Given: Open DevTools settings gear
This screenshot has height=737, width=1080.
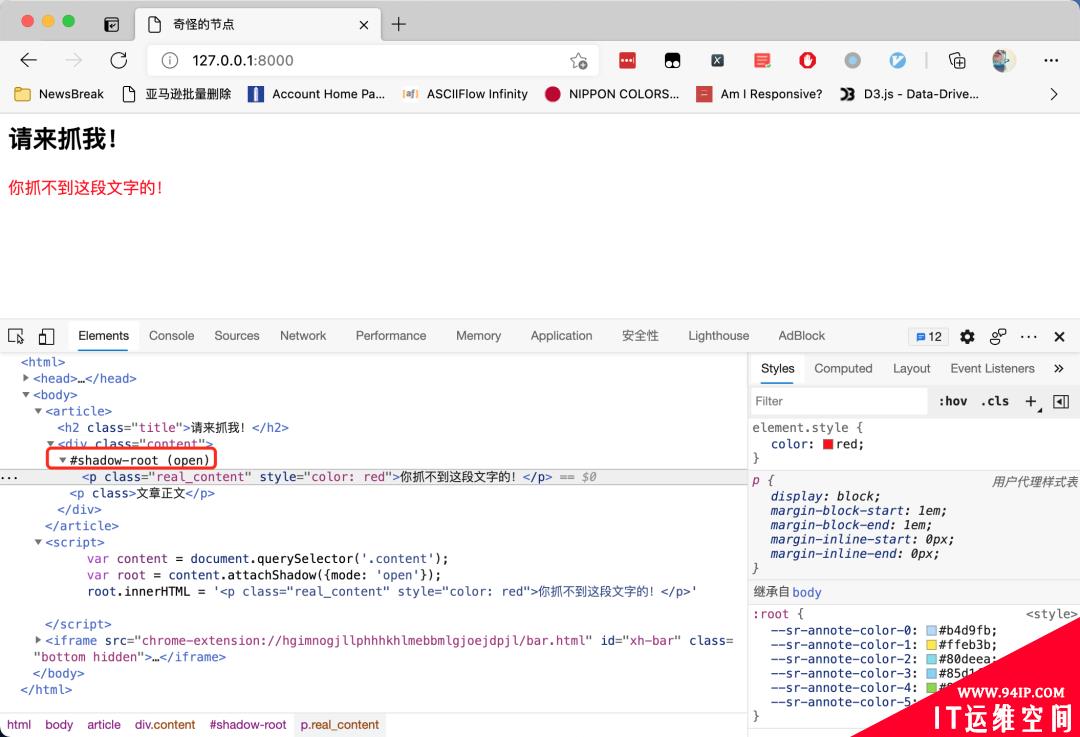Looking at the screenshot, I should (x=967, y=336).
